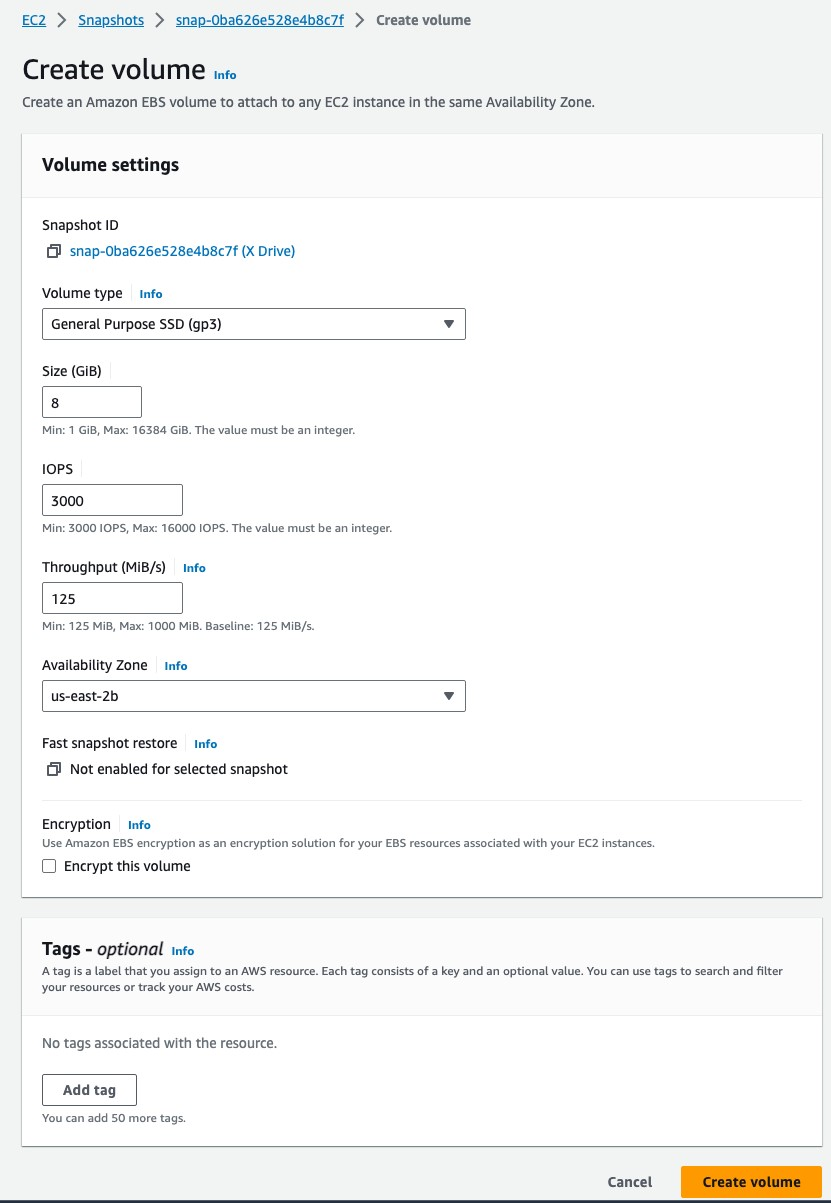Cancel volume creation
The image size is (831, 1203).
(630, 1182)
